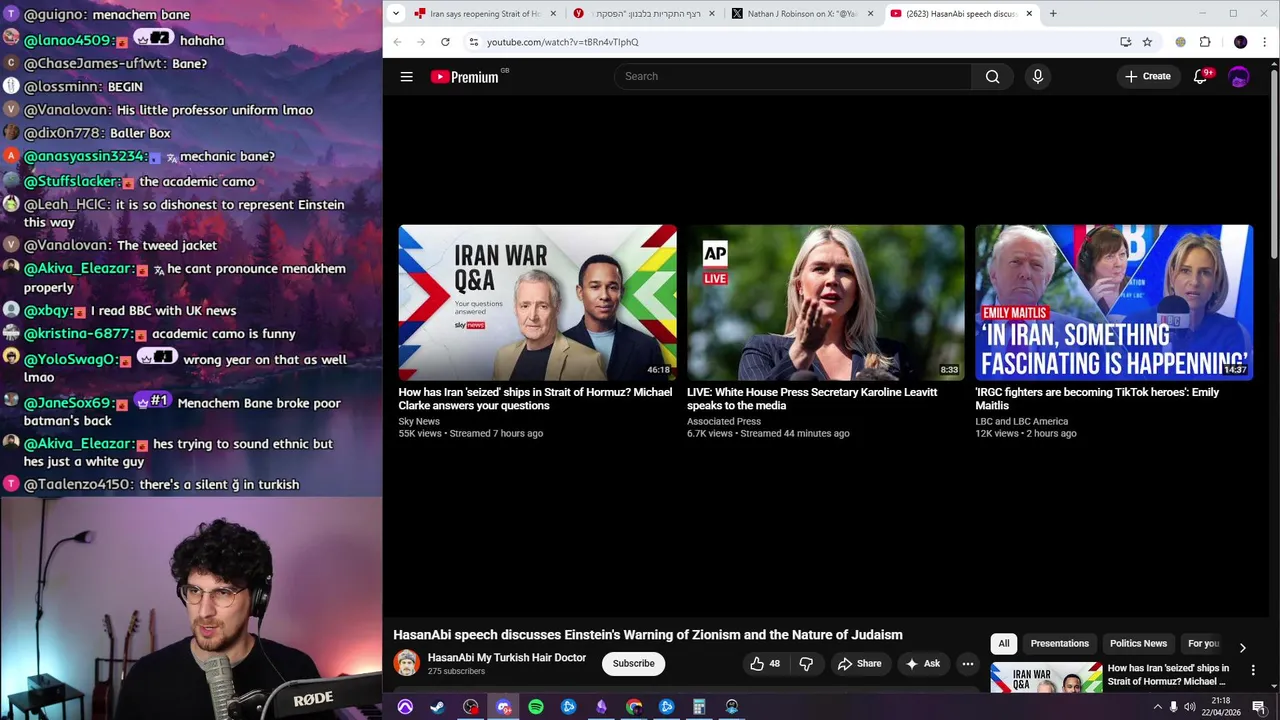Image resolution: width=1280 pixels, height=720 pixels.
Task: Open Obsidian from the taskbar
Action: (601, 707)
